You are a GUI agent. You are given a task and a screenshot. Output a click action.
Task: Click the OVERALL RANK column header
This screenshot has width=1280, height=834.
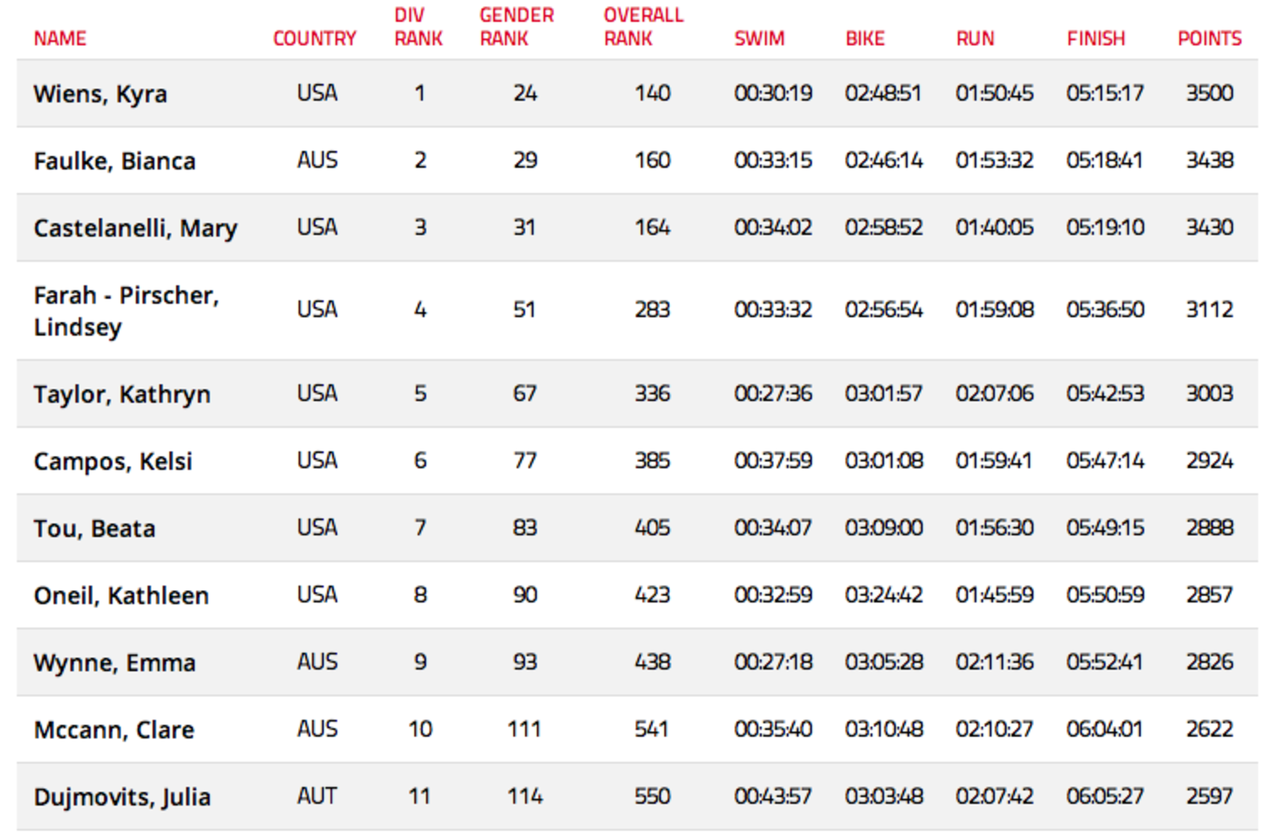pos(644,27)
